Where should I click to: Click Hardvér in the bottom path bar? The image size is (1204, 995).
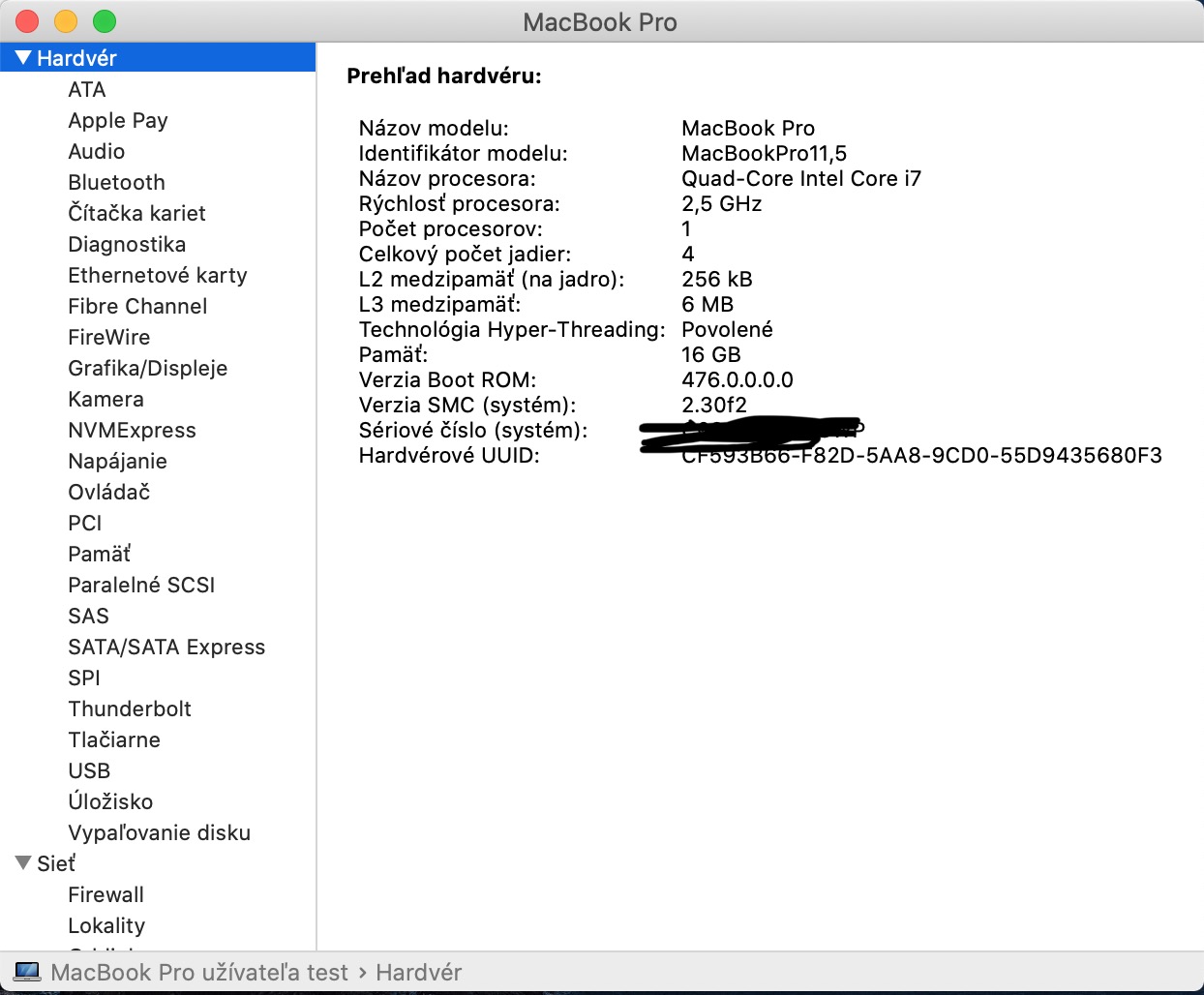tap(419, 973)
